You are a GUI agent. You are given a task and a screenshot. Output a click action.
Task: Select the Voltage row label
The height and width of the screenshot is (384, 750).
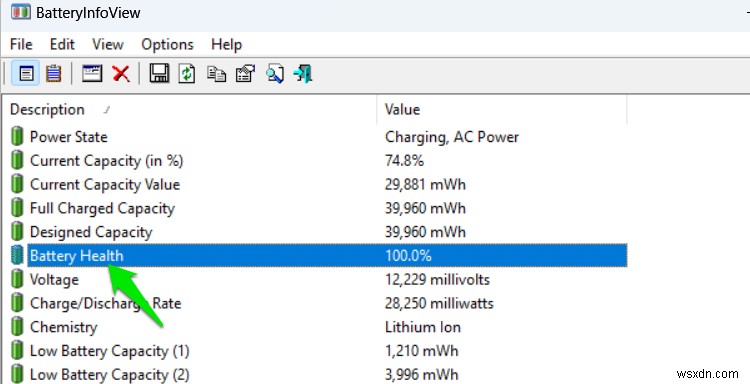tap(54, 280)
